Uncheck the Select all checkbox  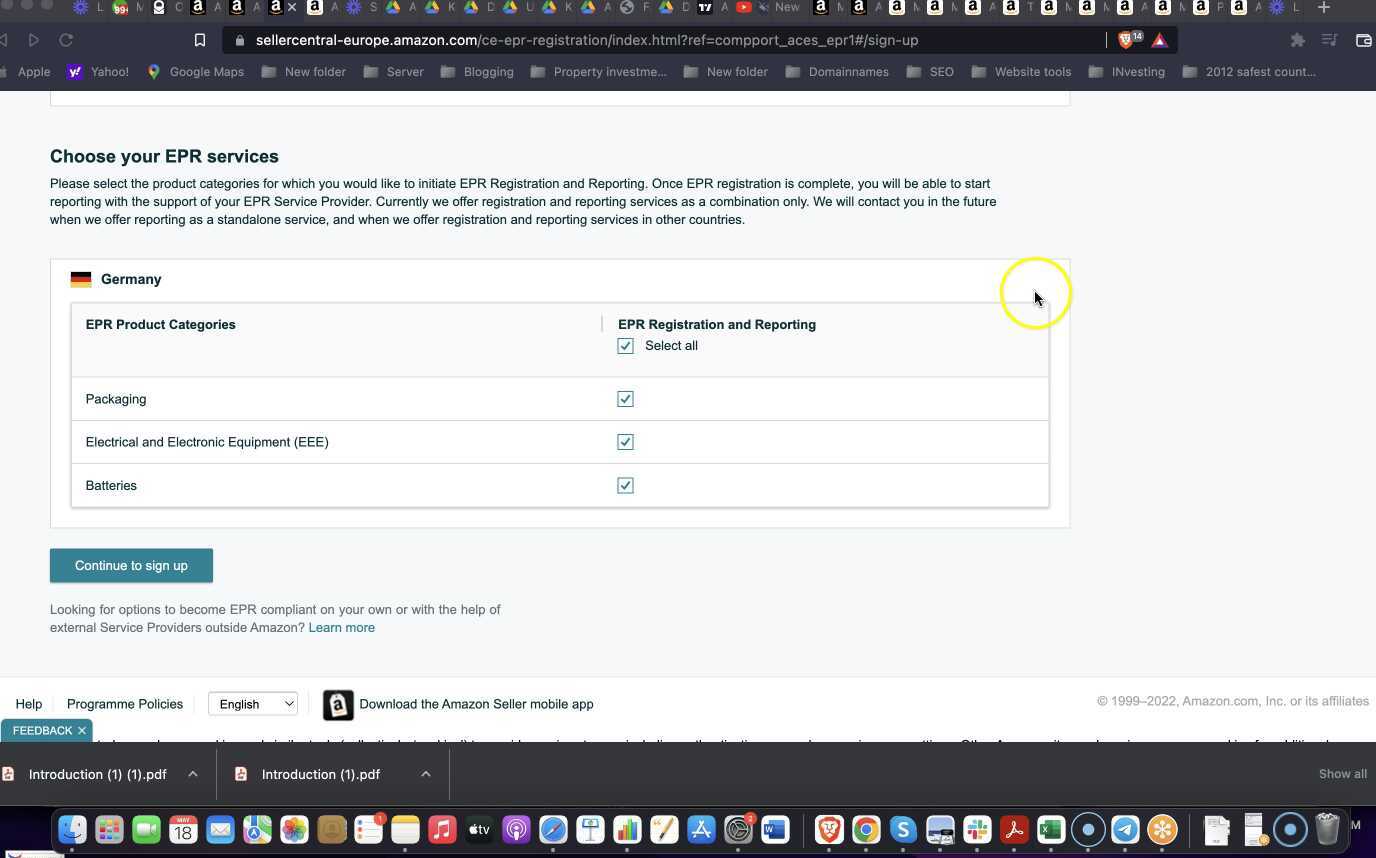coord(626,346)
